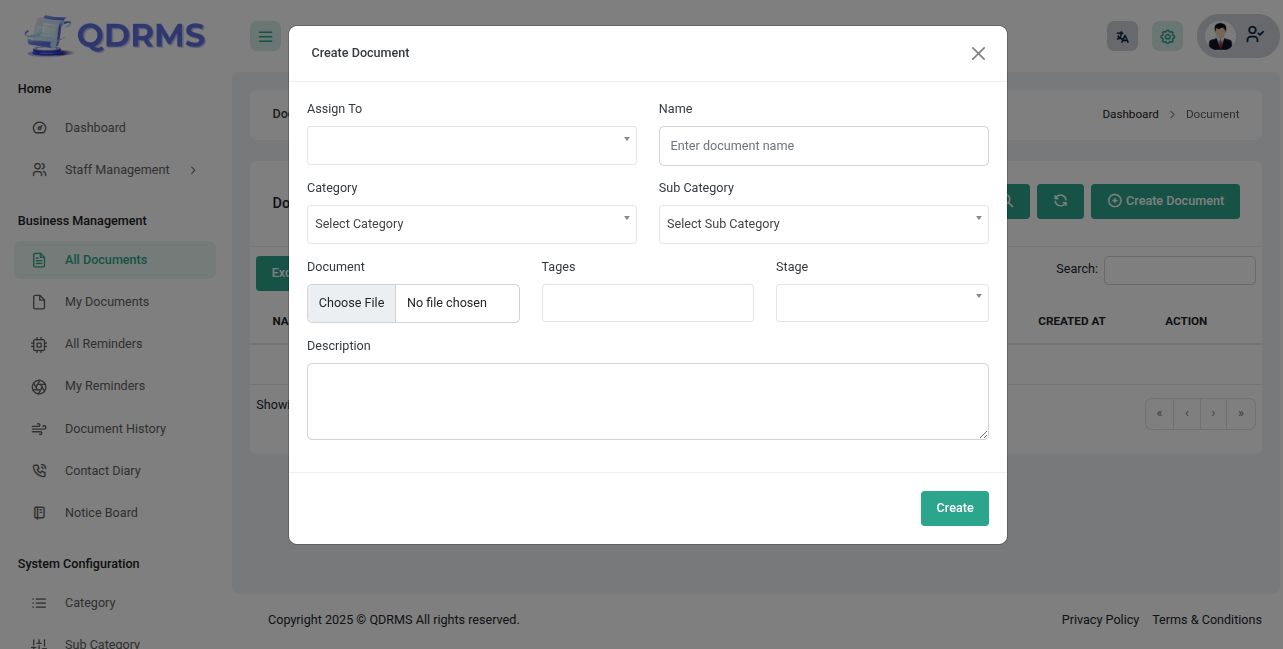1283x649 pixels.
Task: Open My Documents in sidebar
Action: (106, 302)
